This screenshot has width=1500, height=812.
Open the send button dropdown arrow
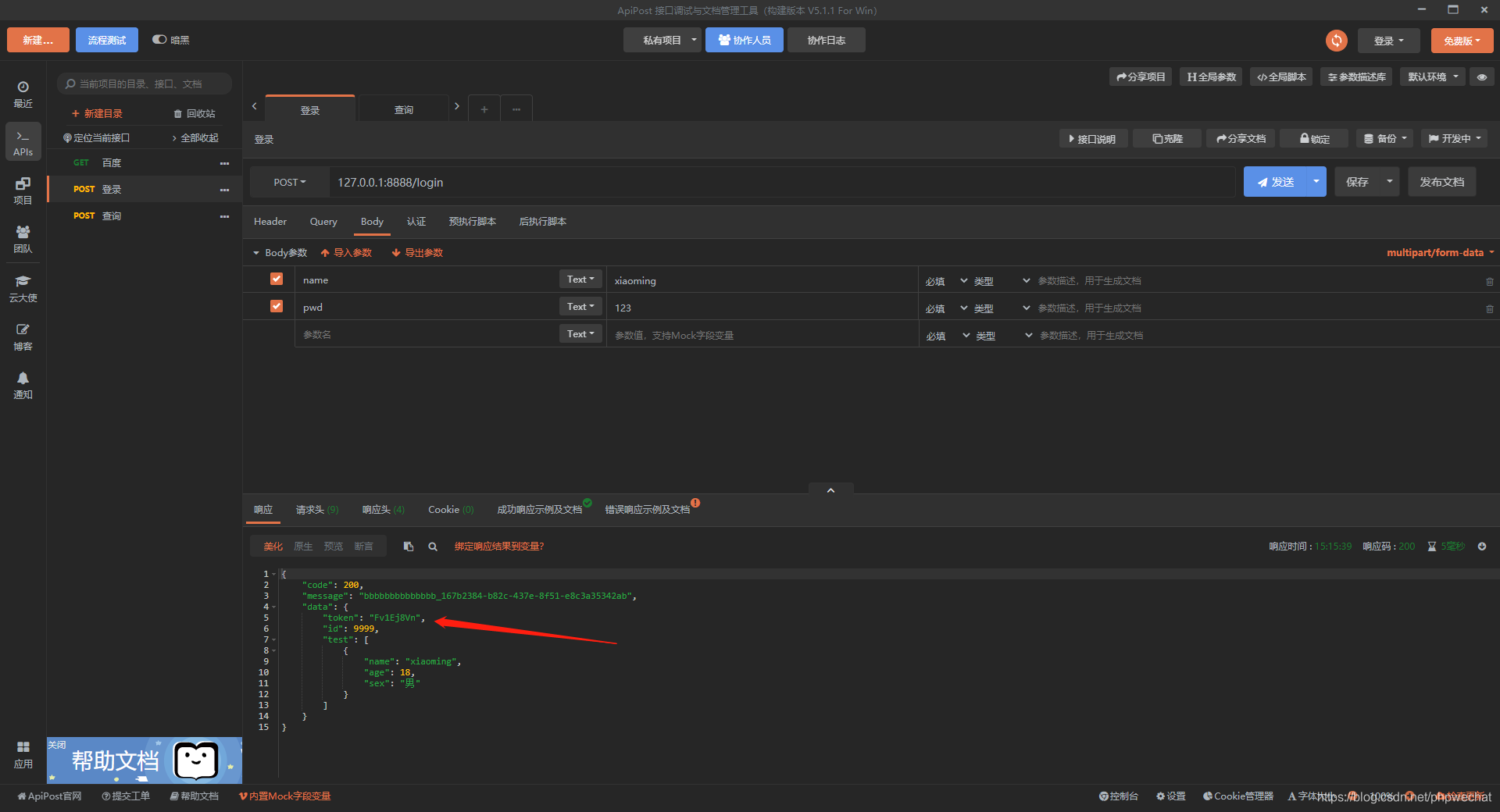coord(1316,182)
